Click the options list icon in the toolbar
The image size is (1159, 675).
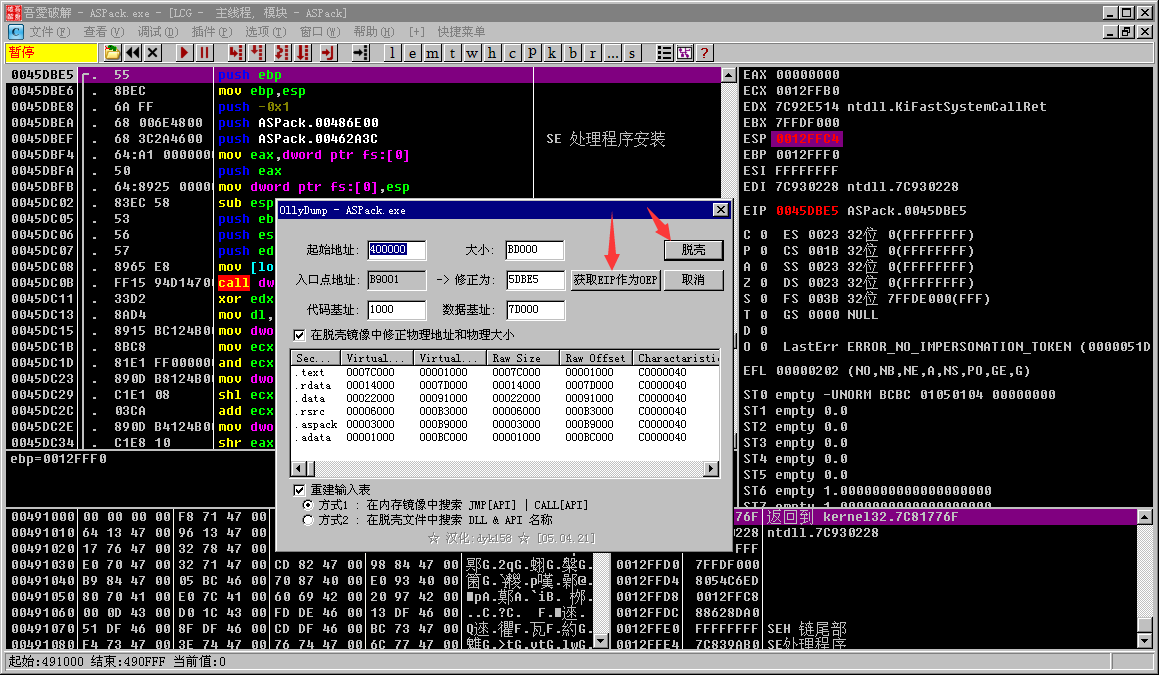[x=665, y=52]
